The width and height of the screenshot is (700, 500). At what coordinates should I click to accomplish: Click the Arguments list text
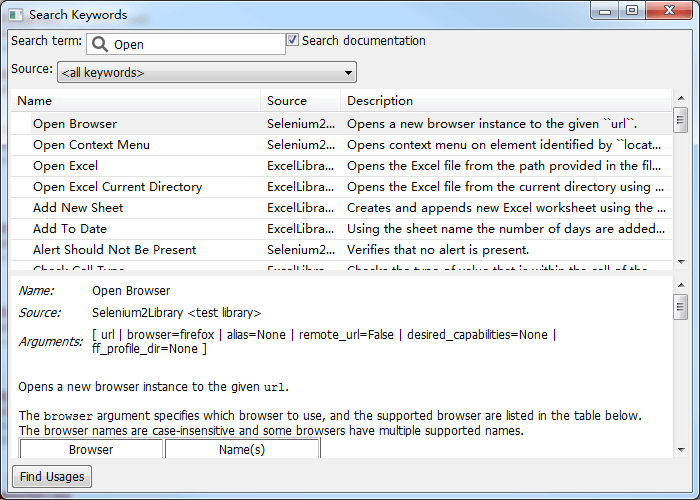(324, 342)
